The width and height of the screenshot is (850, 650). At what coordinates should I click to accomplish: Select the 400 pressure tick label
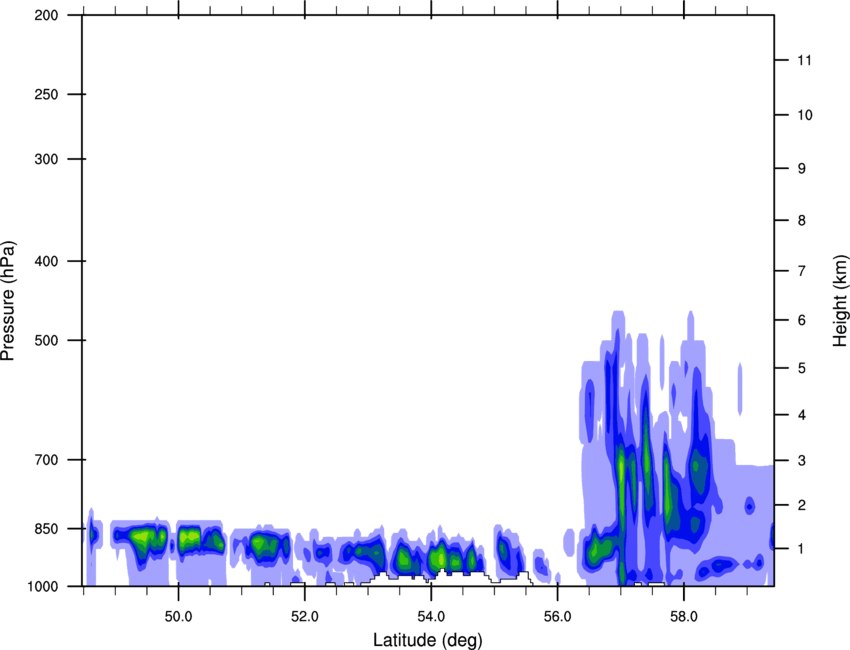[x=46, y=261]
